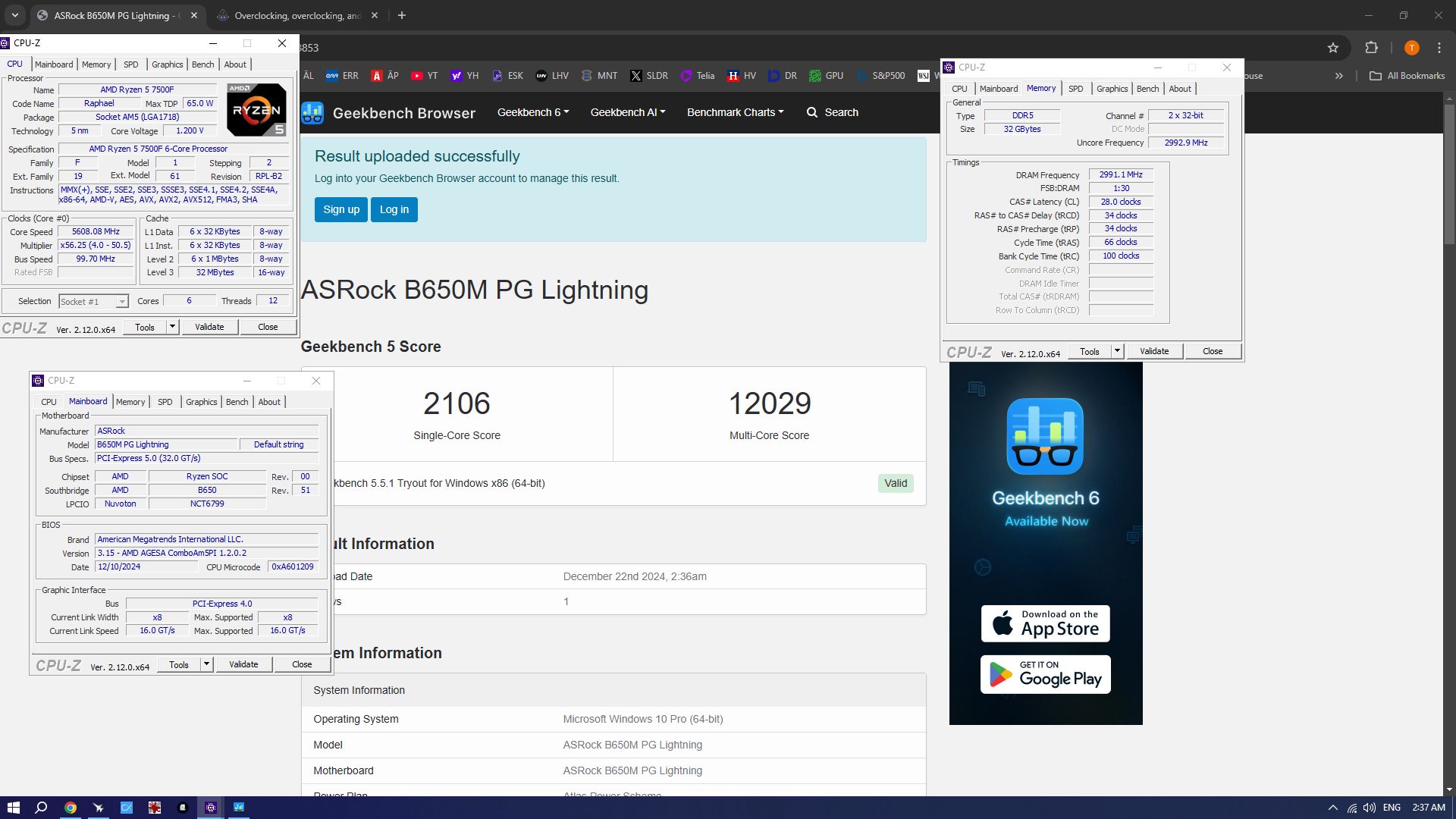Click the Geekbench Search link
Viewport: 1456px width, 819px height.
pos(833,112)
